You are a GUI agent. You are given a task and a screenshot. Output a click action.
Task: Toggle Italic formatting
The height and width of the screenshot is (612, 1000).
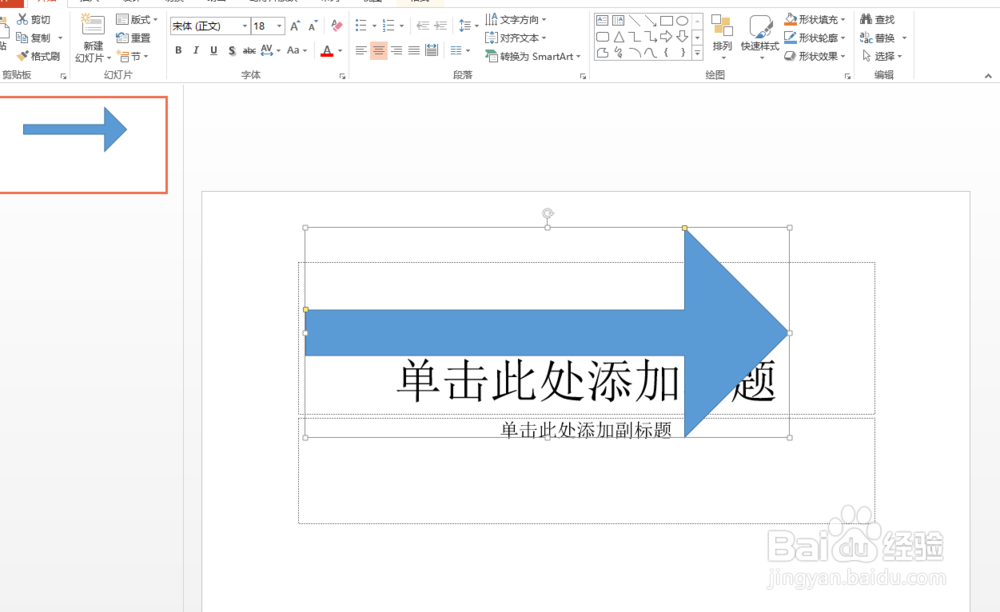click(x=196, y=50)
